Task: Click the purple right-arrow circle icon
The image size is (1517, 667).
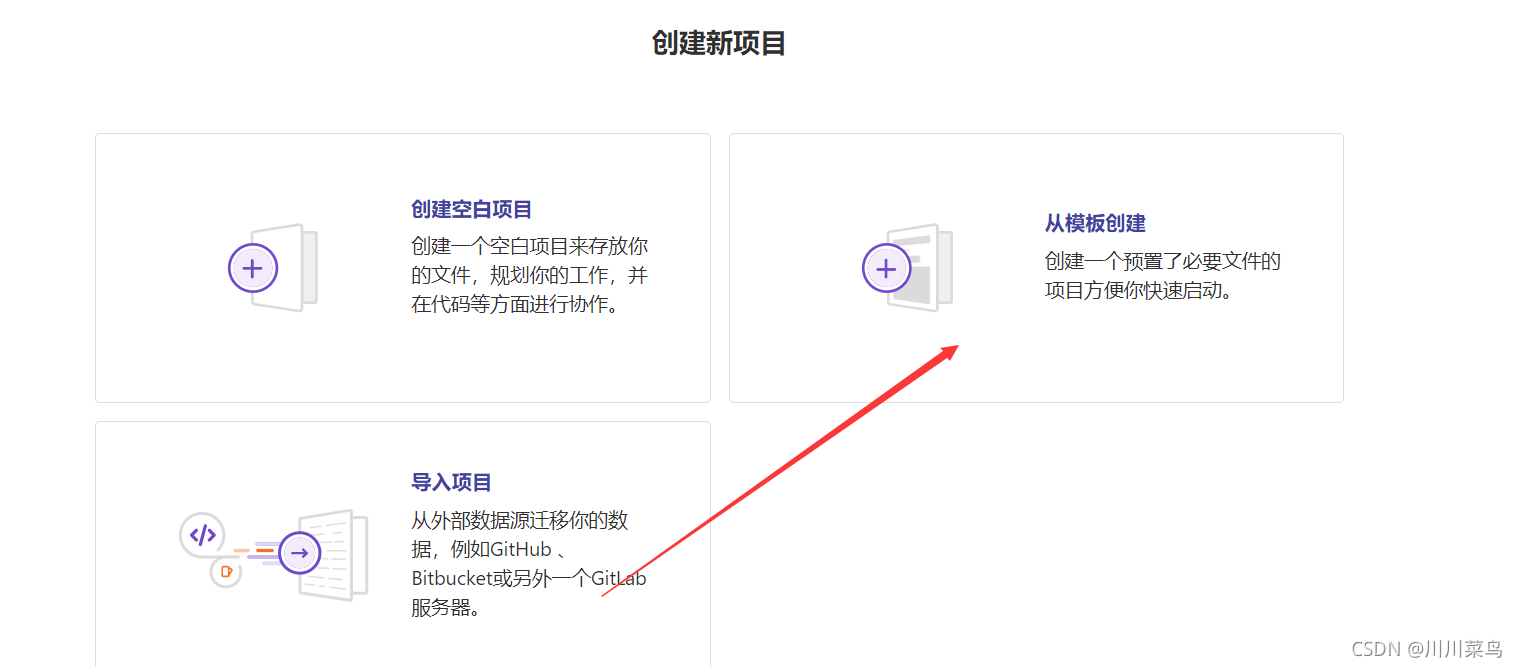Action: tap(299, 553)
